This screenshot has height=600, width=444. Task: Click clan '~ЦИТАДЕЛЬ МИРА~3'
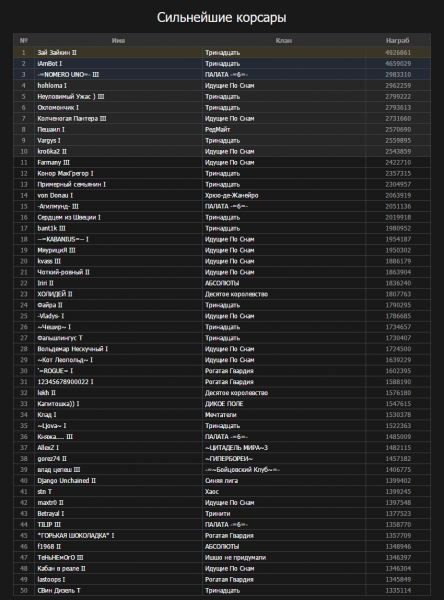(236, 448)
